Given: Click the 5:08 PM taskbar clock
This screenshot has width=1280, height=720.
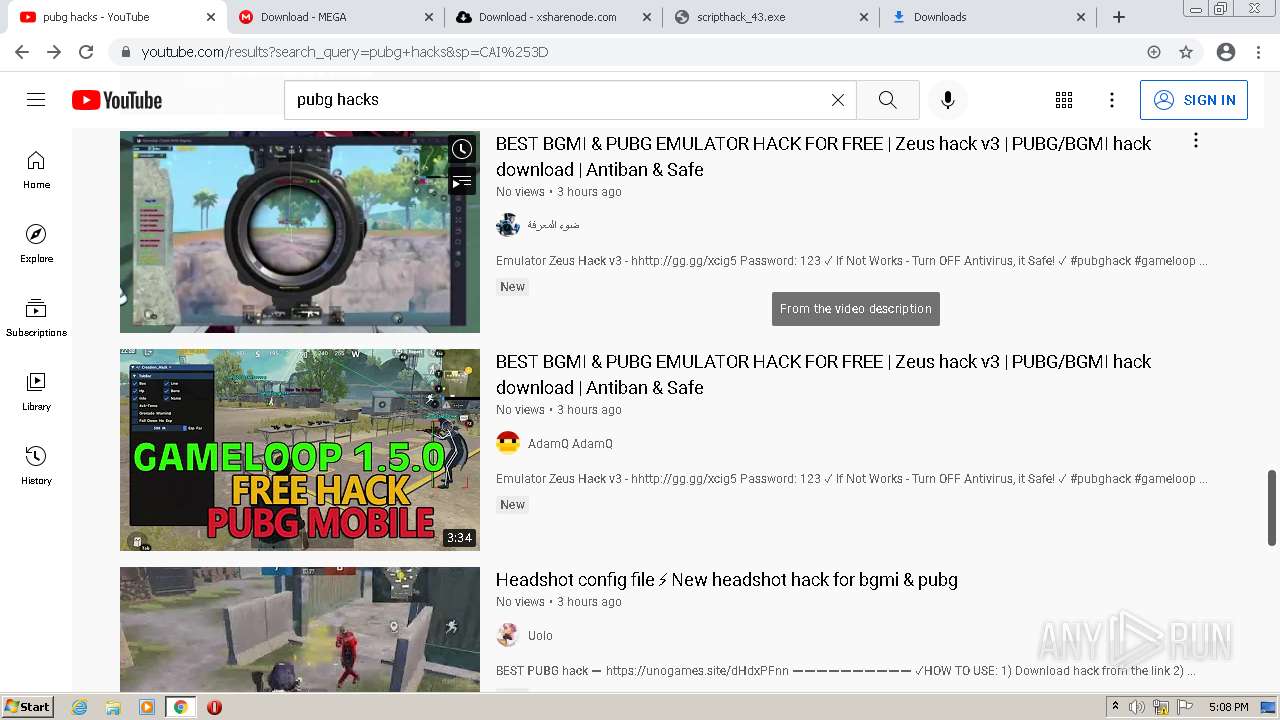Looking at the screenshot, I should (1228, 707).
